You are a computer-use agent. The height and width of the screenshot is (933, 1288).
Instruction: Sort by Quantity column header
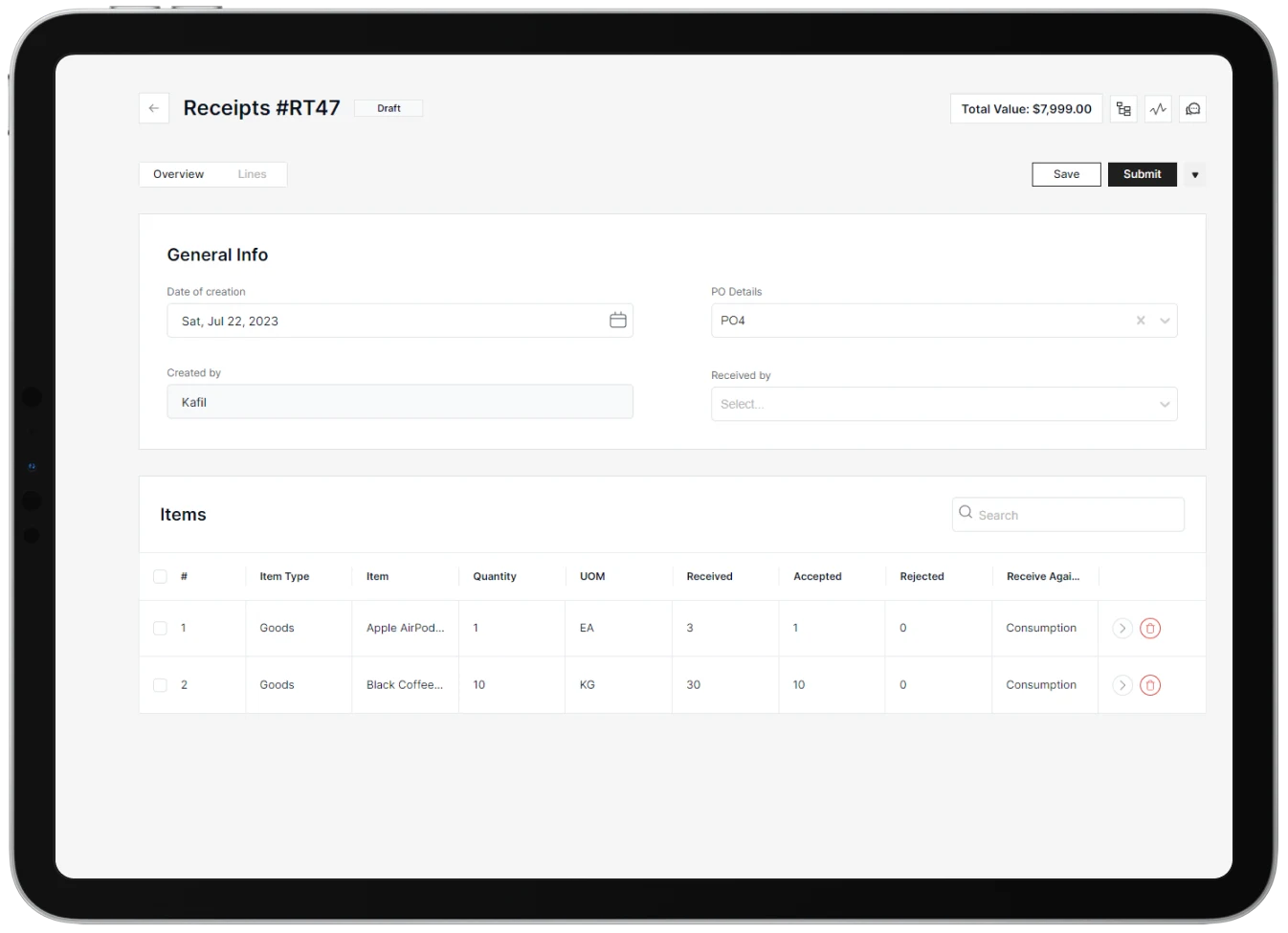pos(495,576)
